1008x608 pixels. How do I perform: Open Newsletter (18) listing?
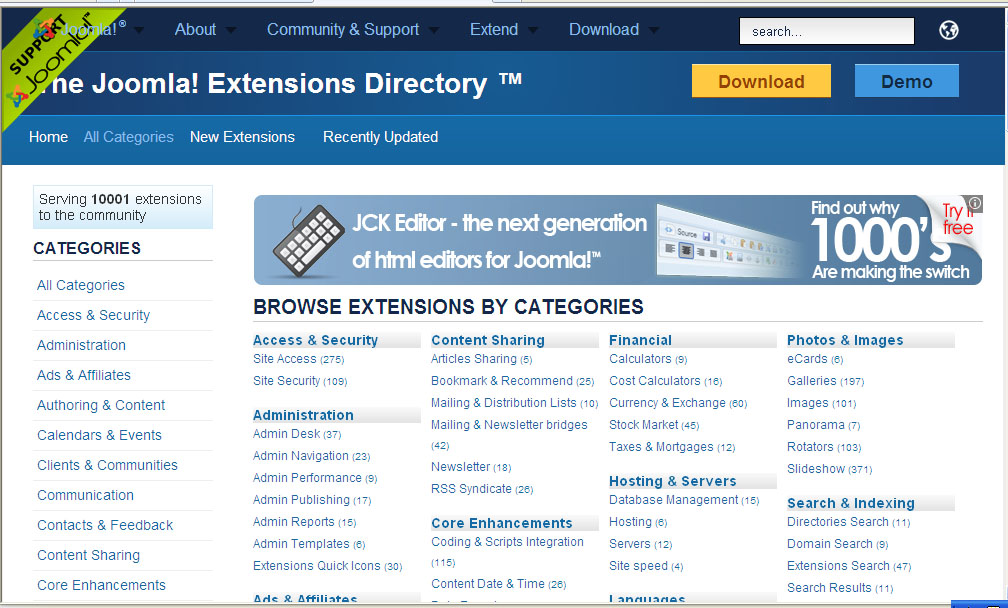pos(471,467)
